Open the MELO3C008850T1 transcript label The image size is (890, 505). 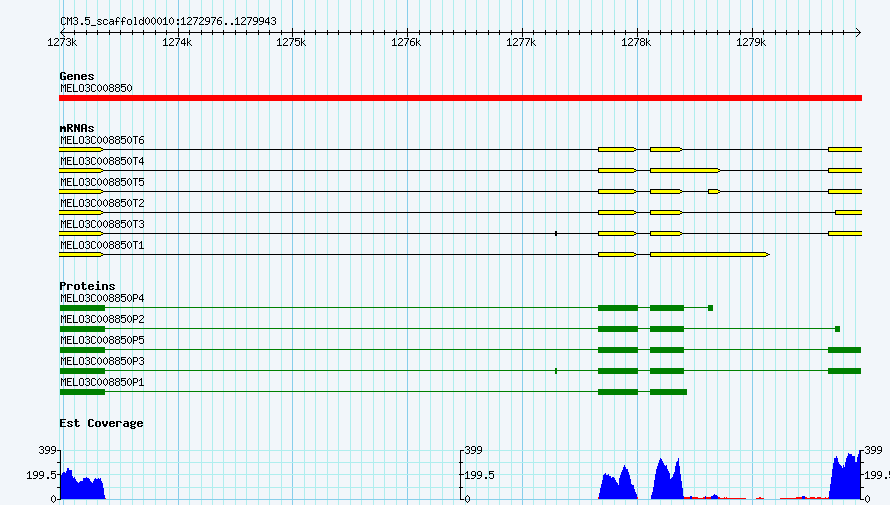point(102,245)
